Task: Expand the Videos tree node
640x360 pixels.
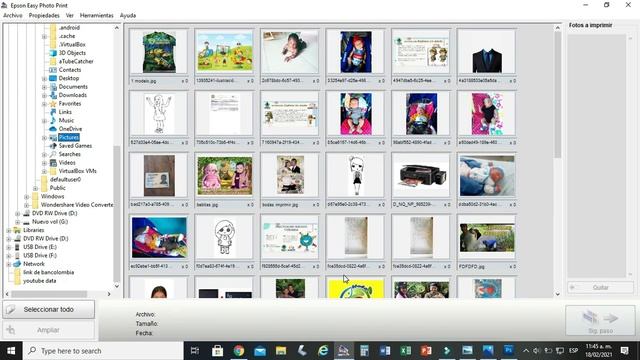Action: (44, 163)
